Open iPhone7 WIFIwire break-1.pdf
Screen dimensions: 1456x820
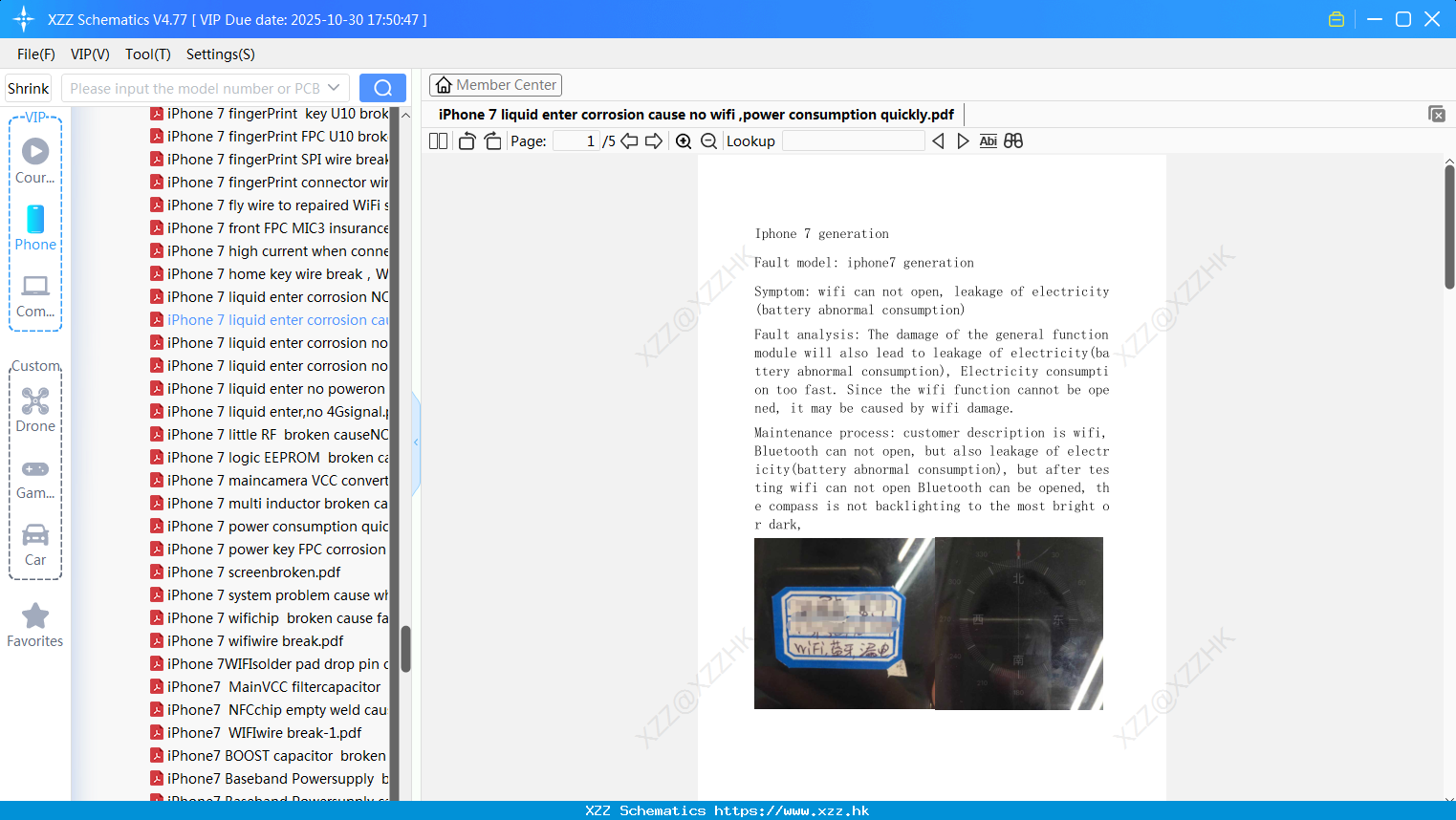point(256,733)
